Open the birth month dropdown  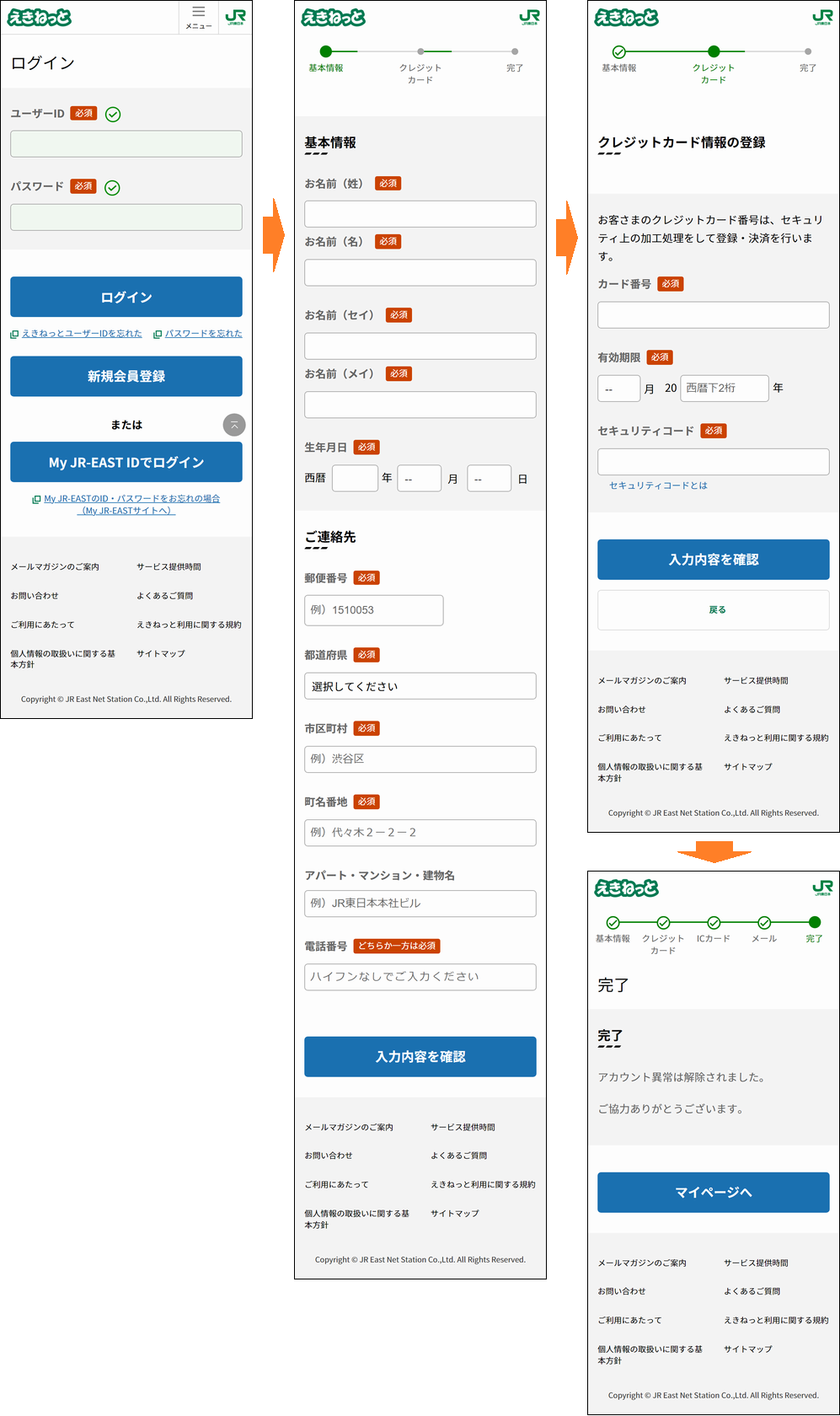click(x=419, y=479)
